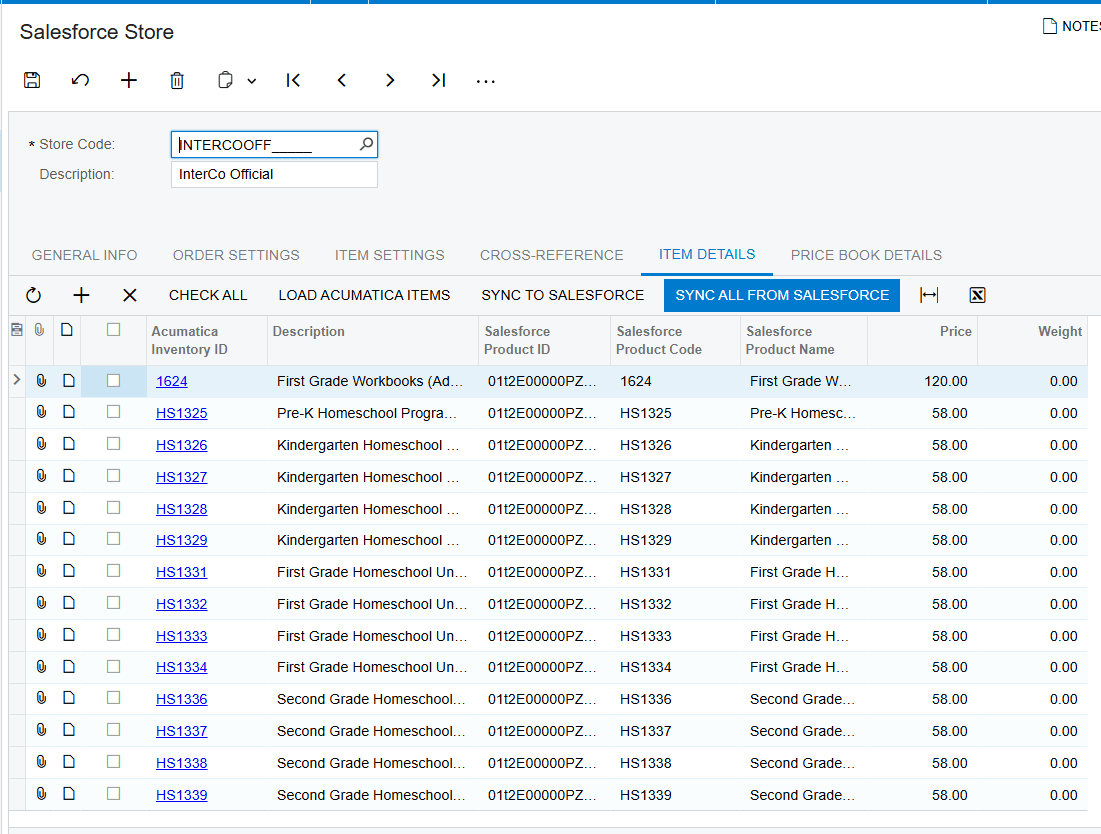Open inventory item HS1333 link
The image size is (1101, 834).
(181, 636)
